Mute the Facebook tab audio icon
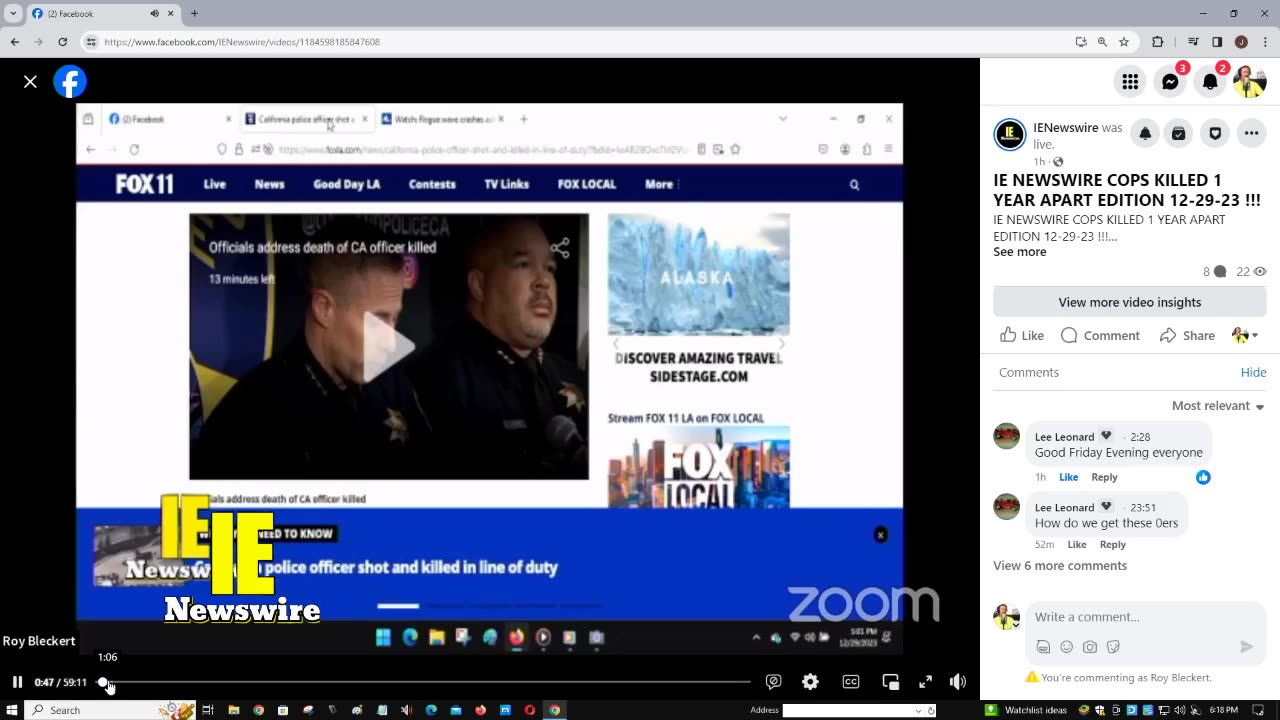This screenshot has width=1280, height=720. click(x=154, y=14)
